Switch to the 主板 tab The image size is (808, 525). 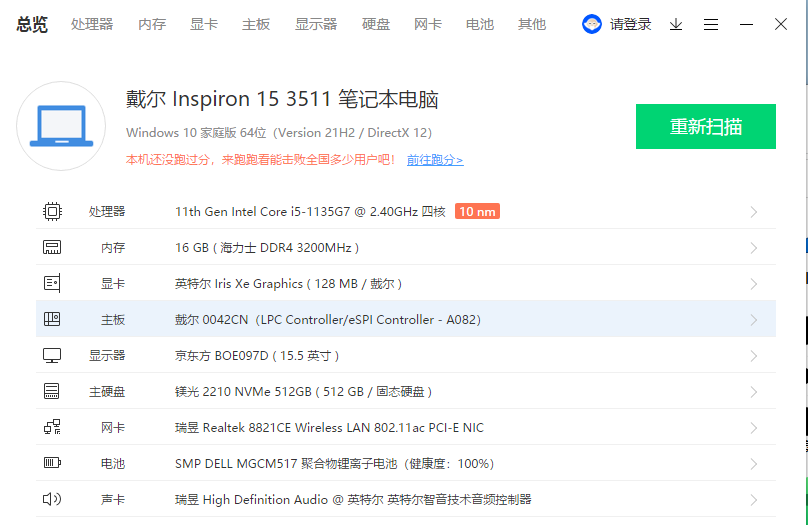tap(256, 24)
